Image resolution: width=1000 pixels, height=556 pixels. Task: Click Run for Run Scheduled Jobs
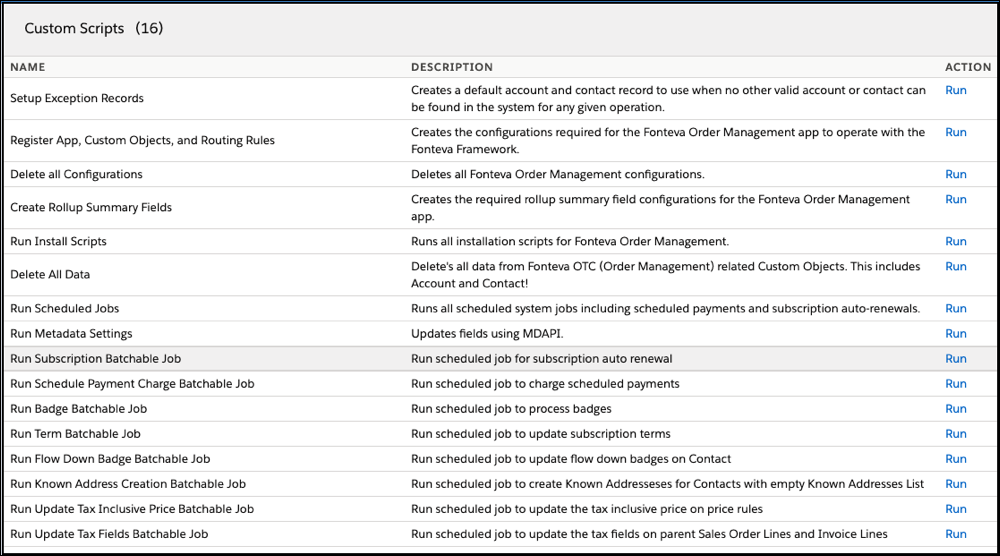(955, 308)
